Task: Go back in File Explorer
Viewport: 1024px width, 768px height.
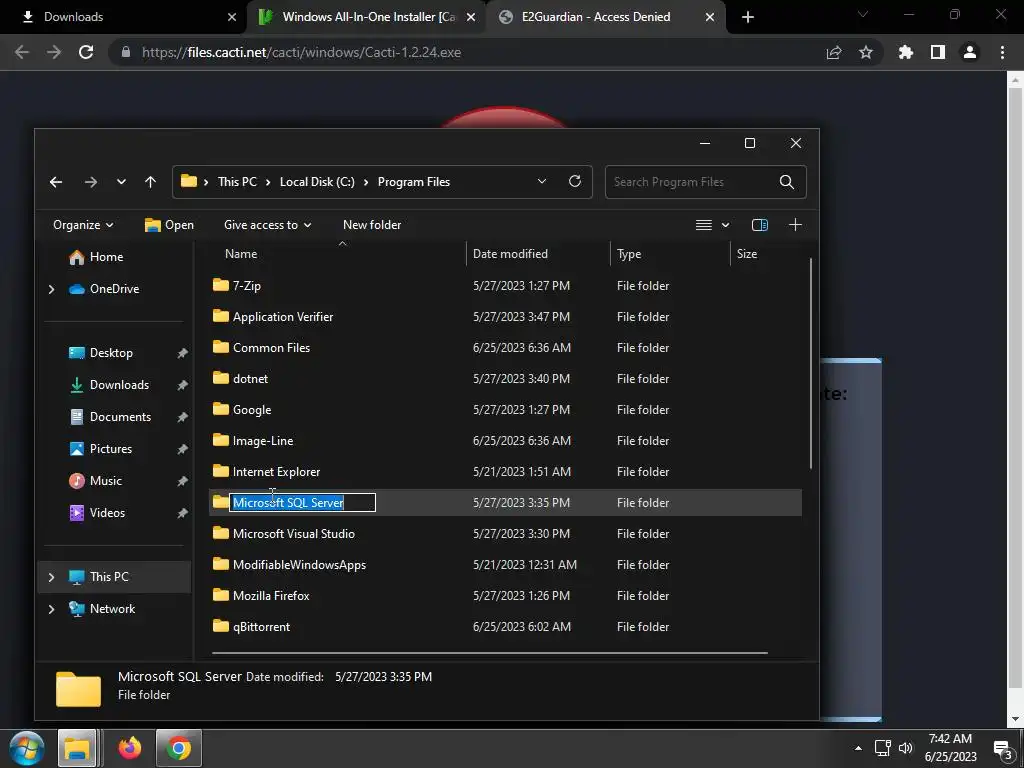Action: pos(56,182)
